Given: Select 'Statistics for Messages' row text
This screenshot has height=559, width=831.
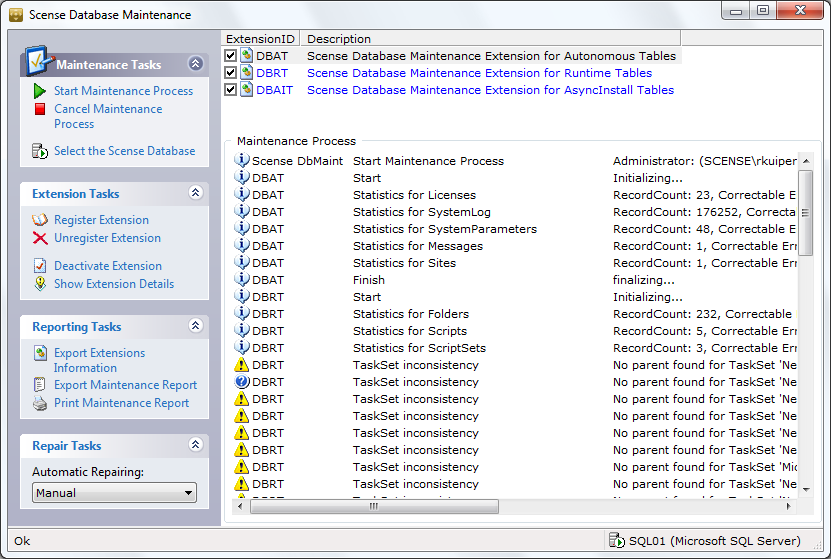Looking at the screenshot, I should (418, 246).
